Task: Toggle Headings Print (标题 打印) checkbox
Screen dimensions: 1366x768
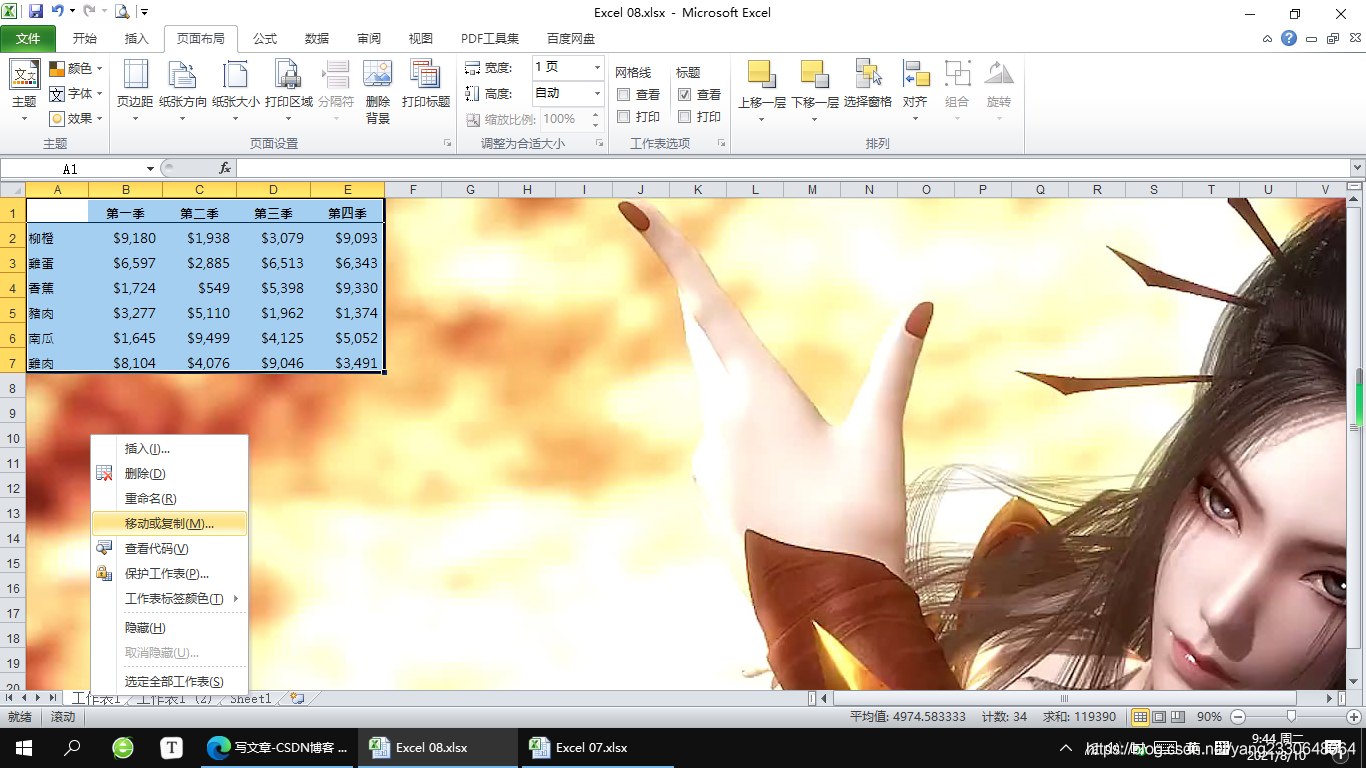Action: pyautogui.click(x=685, y=117)
